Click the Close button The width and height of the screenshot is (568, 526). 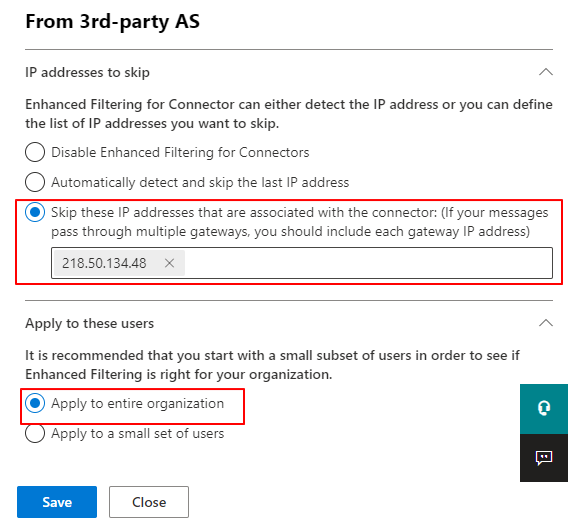(x=149, y=502)
